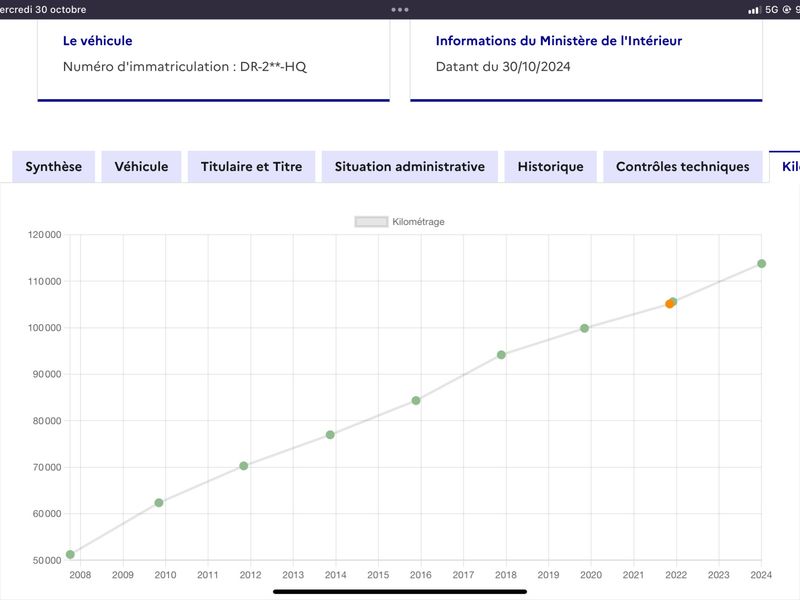This screenshot has width=800, height=600.
Task: Click the Le véhicule card heading
Action: click(x=97, y=41)
